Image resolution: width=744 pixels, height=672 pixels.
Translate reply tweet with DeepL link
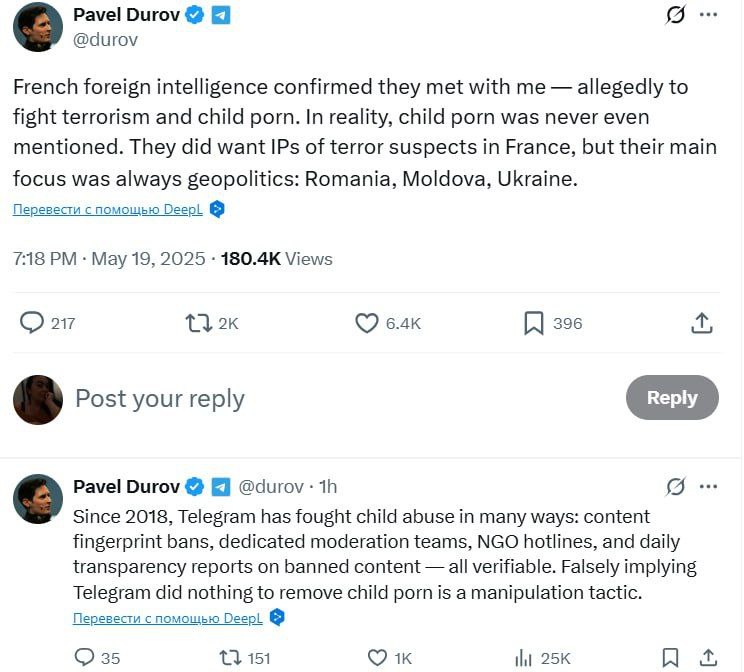168,618
